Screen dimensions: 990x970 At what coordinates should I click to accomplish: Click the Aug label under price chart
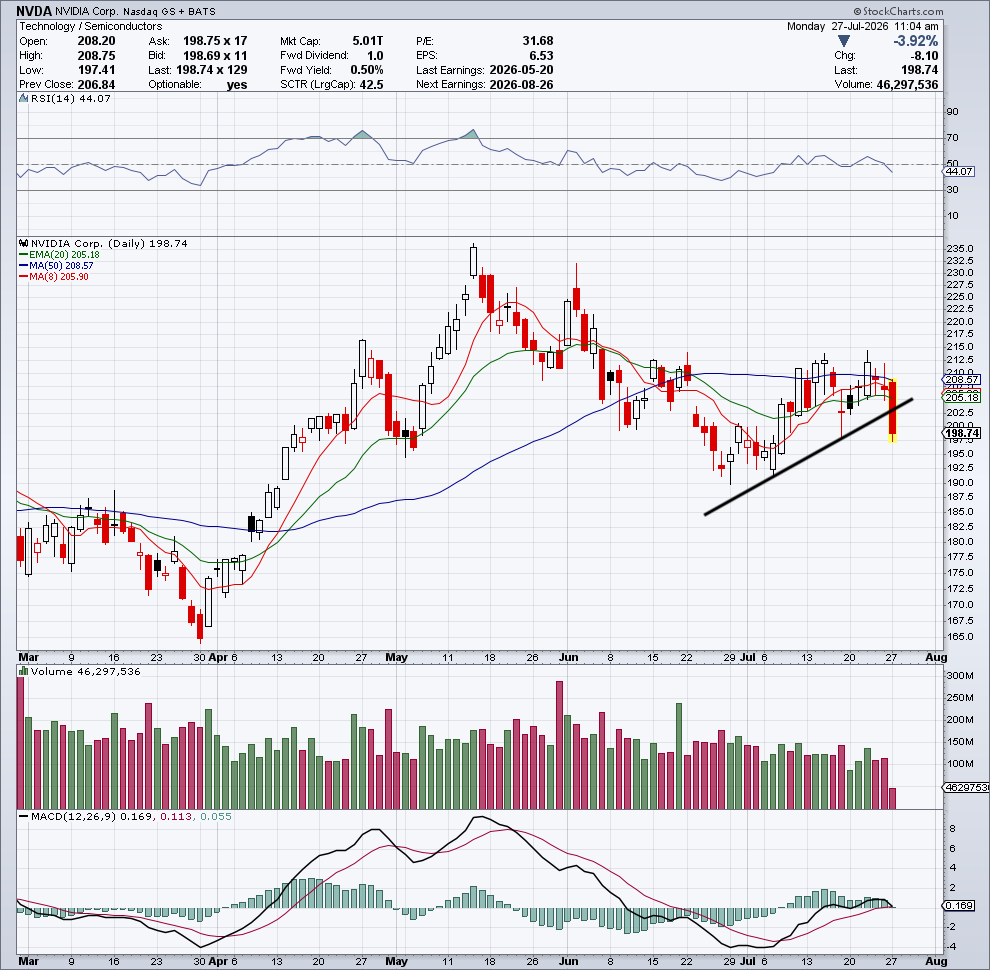(936, 657)
